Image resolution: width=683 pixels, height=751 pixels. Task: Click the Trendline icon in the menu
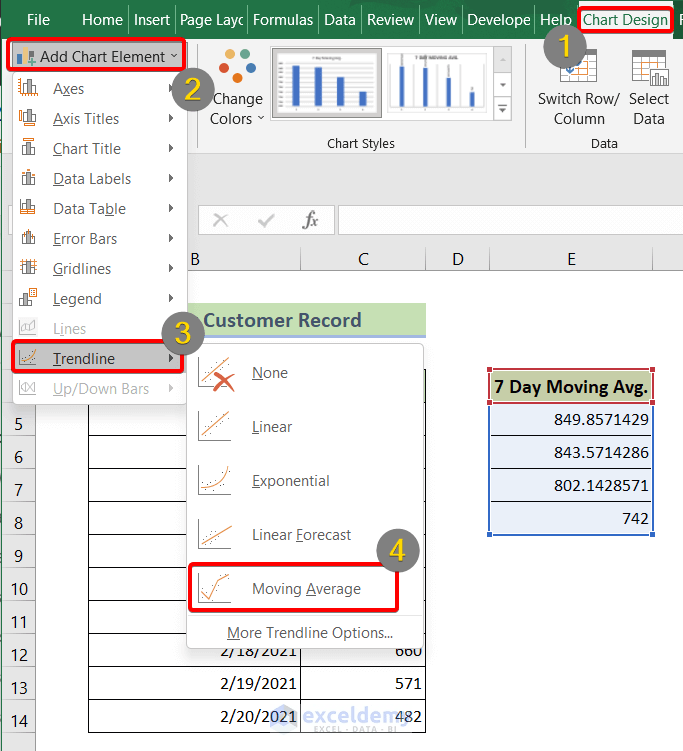coord(28,357)
